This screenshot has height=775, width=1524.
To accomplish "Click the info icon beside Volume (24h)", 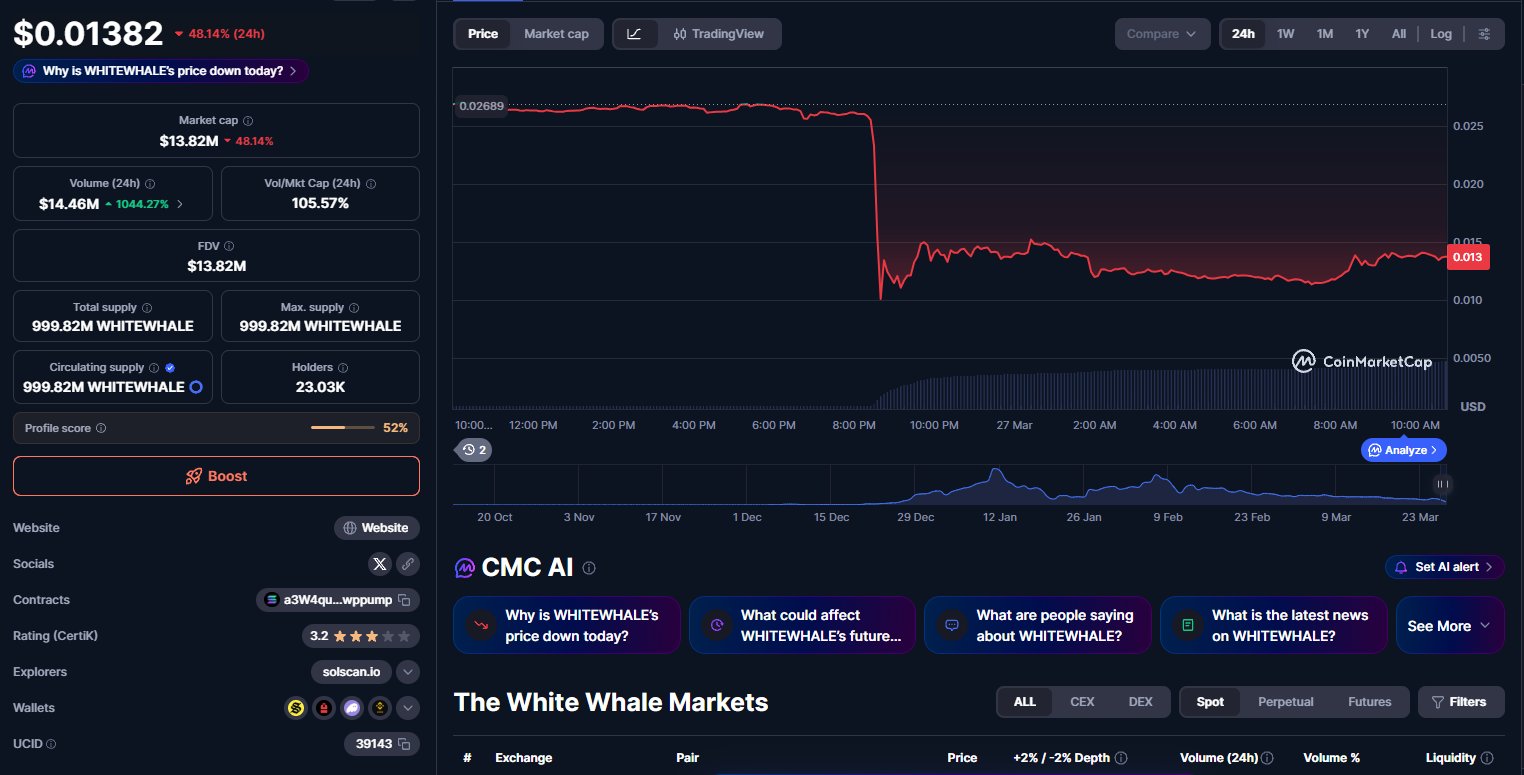I will [150, 184].
